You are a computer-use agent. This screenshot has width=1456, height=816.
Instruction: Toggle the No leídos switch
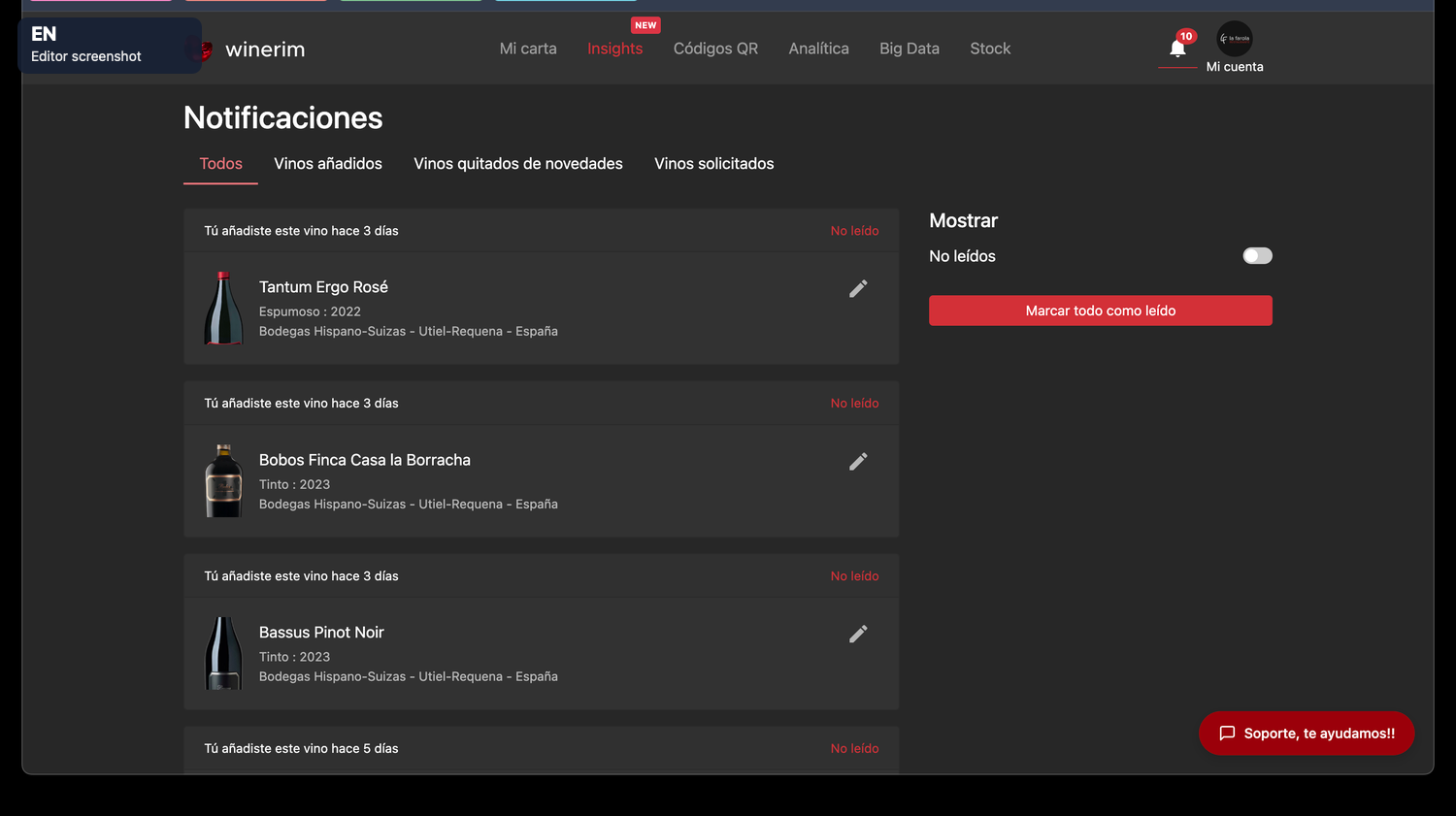tap(1257, 256)
